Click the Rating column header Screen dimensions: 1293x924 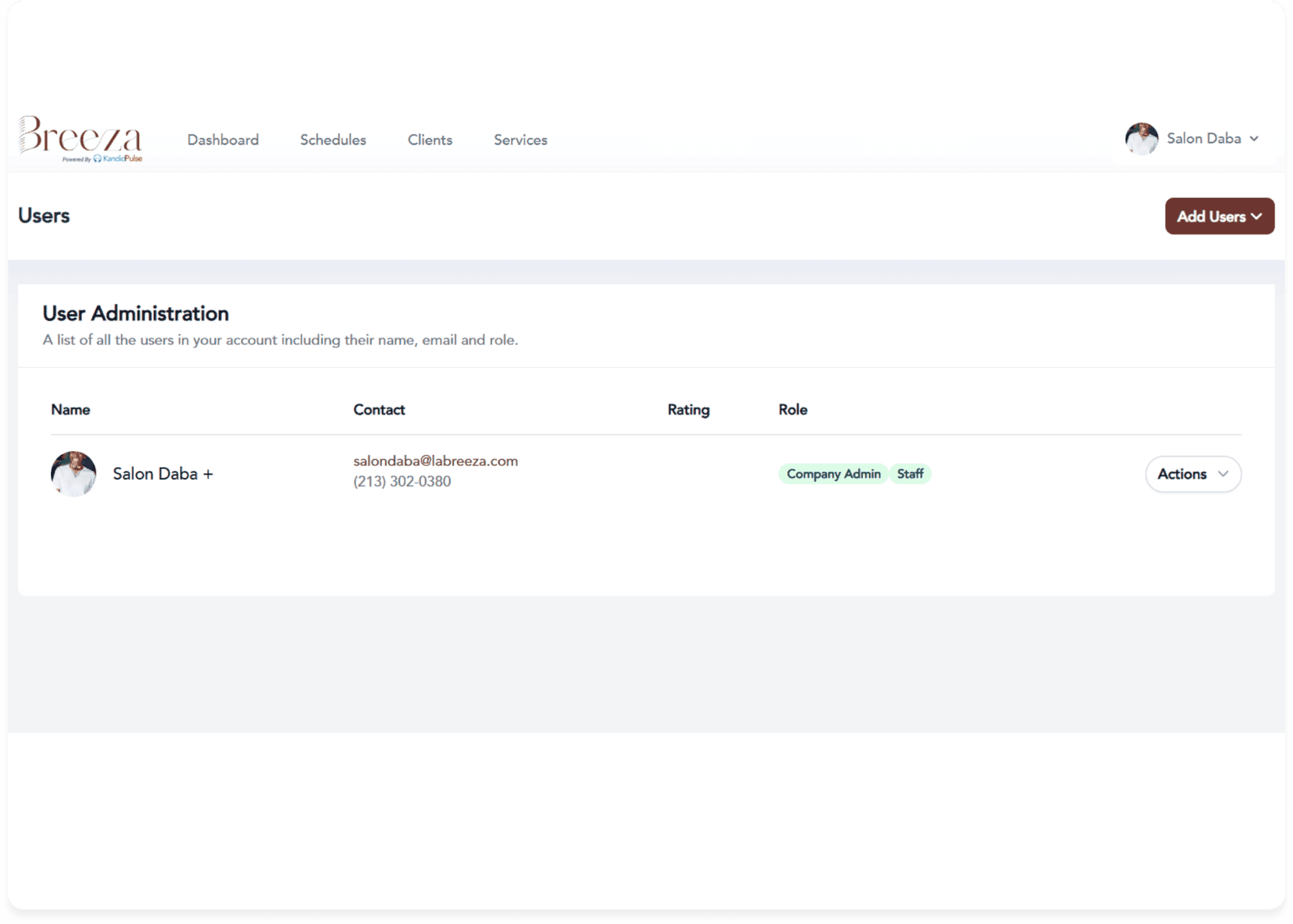pyautogui.click(x=689, y=410)
